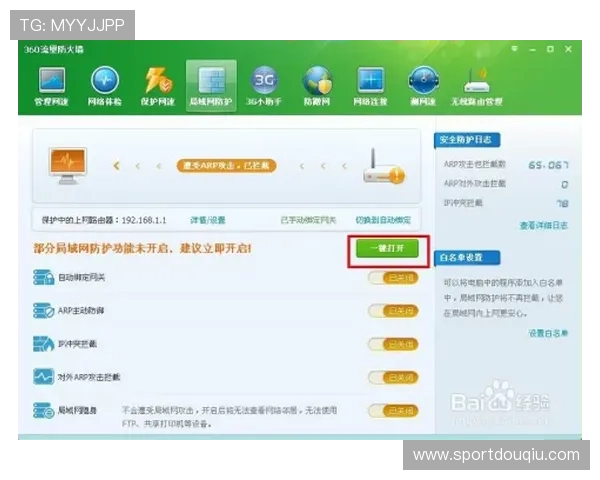Screen dimensions: 600x480
Task: Click the ARP主动防御 shield icon
Action: pyautogui.click(x=43, y=310)
